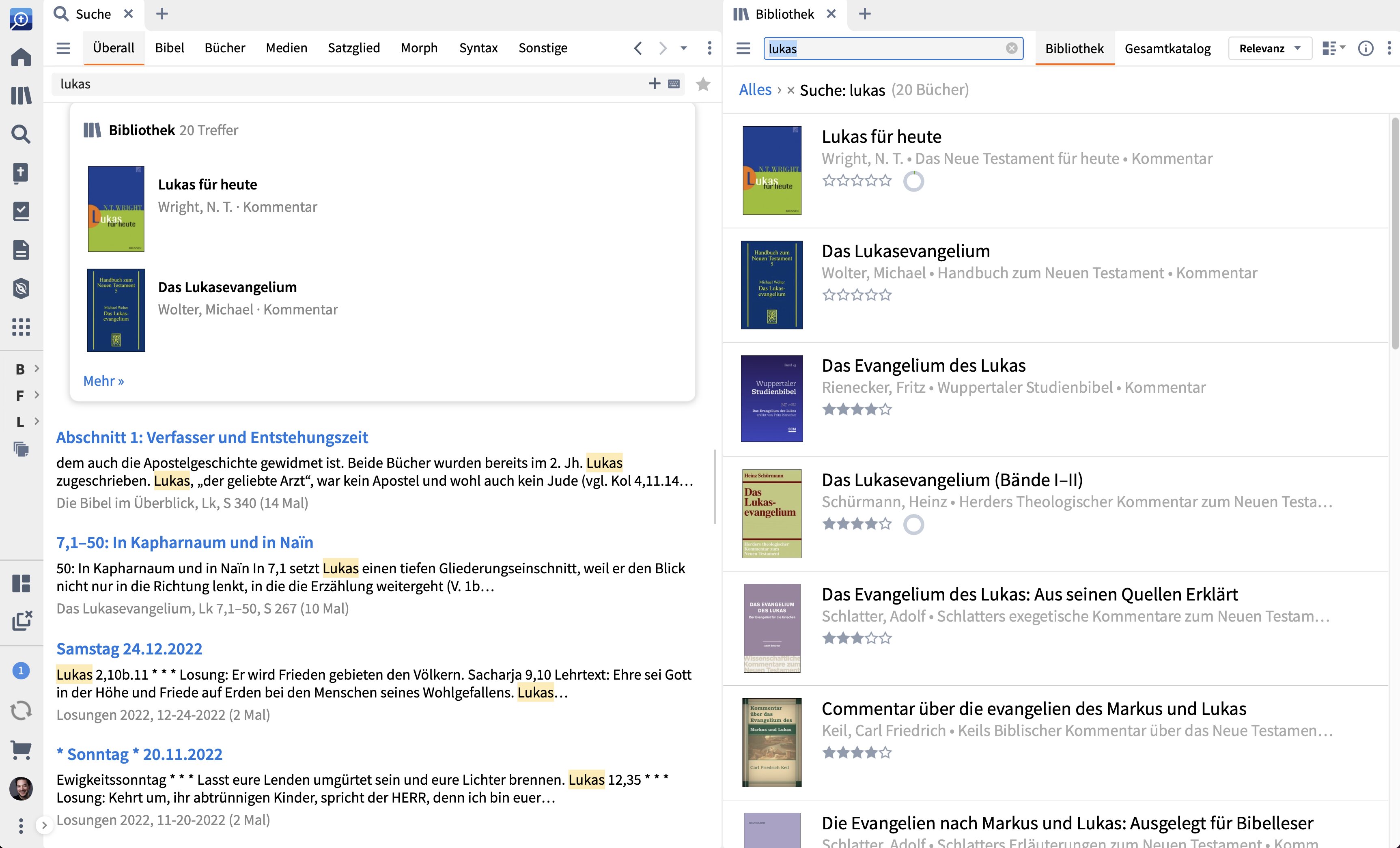
Task: Click the Mehr » link
Action: (103, 381)
